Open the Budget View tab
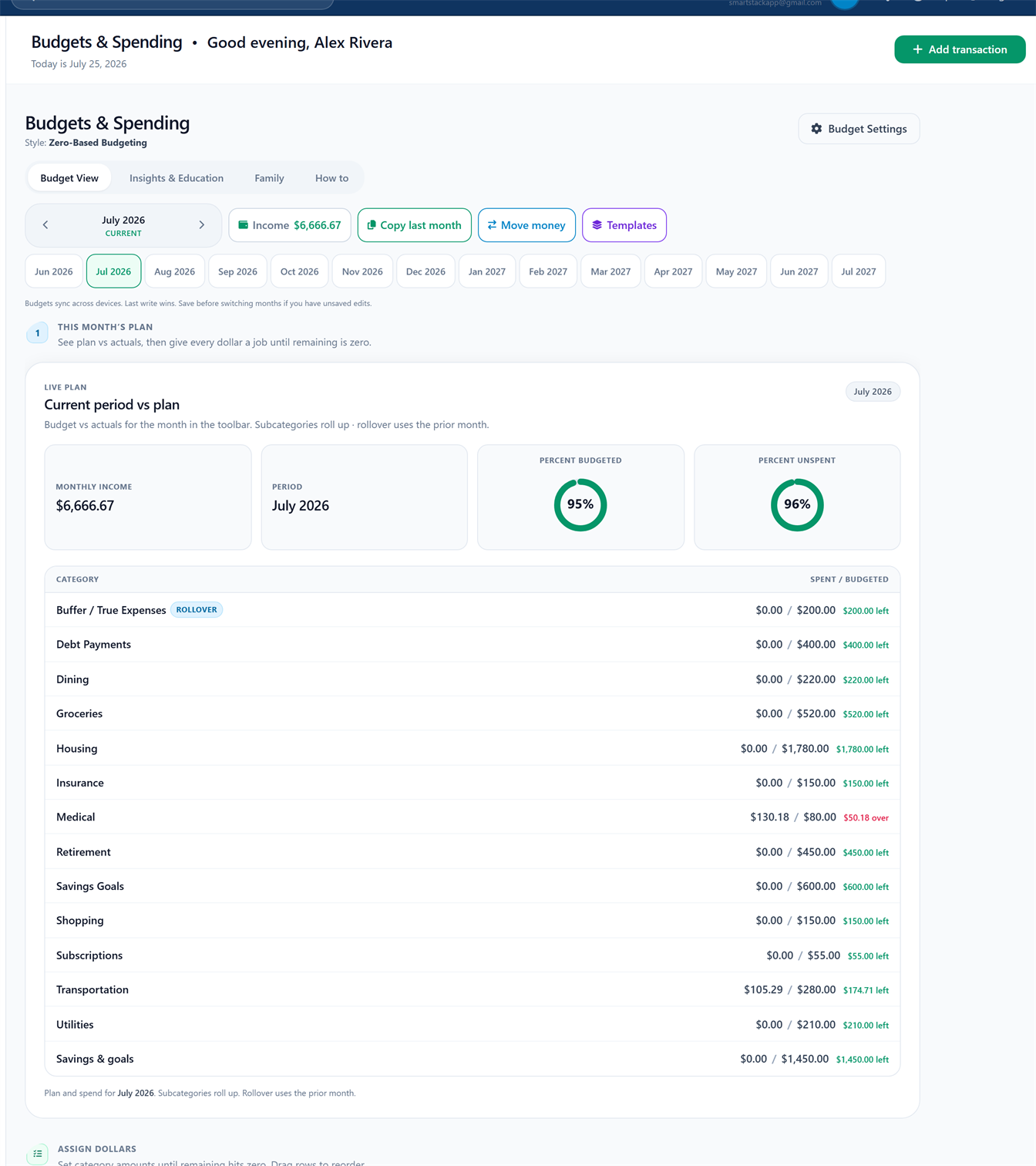Image resolution: width=1036 pixels, height=1166 pixels. pos(69,178)
